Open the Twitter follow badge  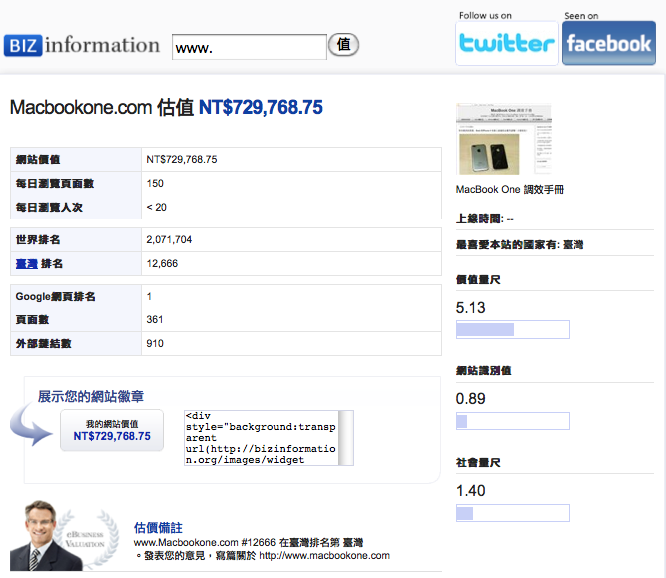507,43
